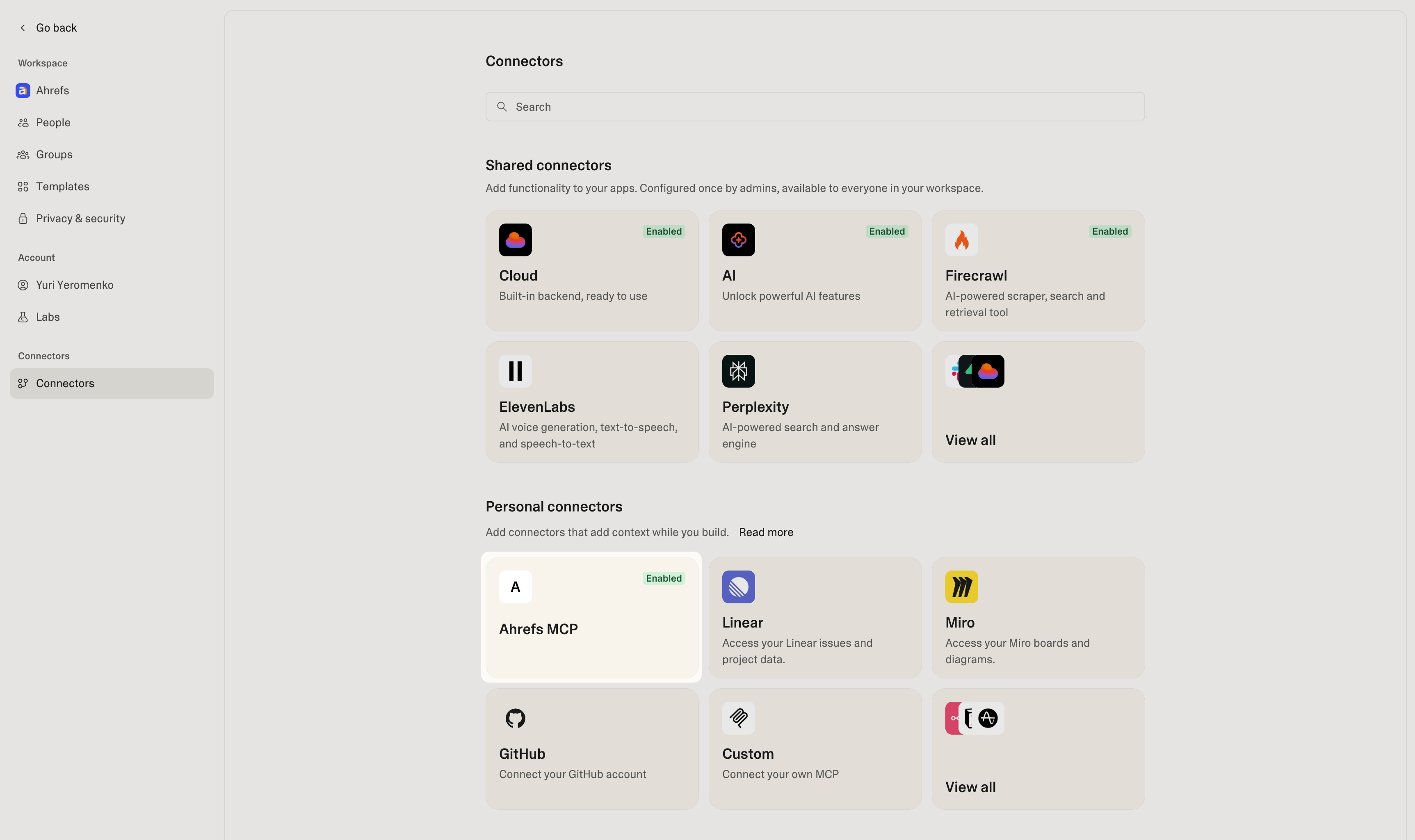
Task: Select the Miro logo icon
Action: pyautogui.click(x=961, y=587)
